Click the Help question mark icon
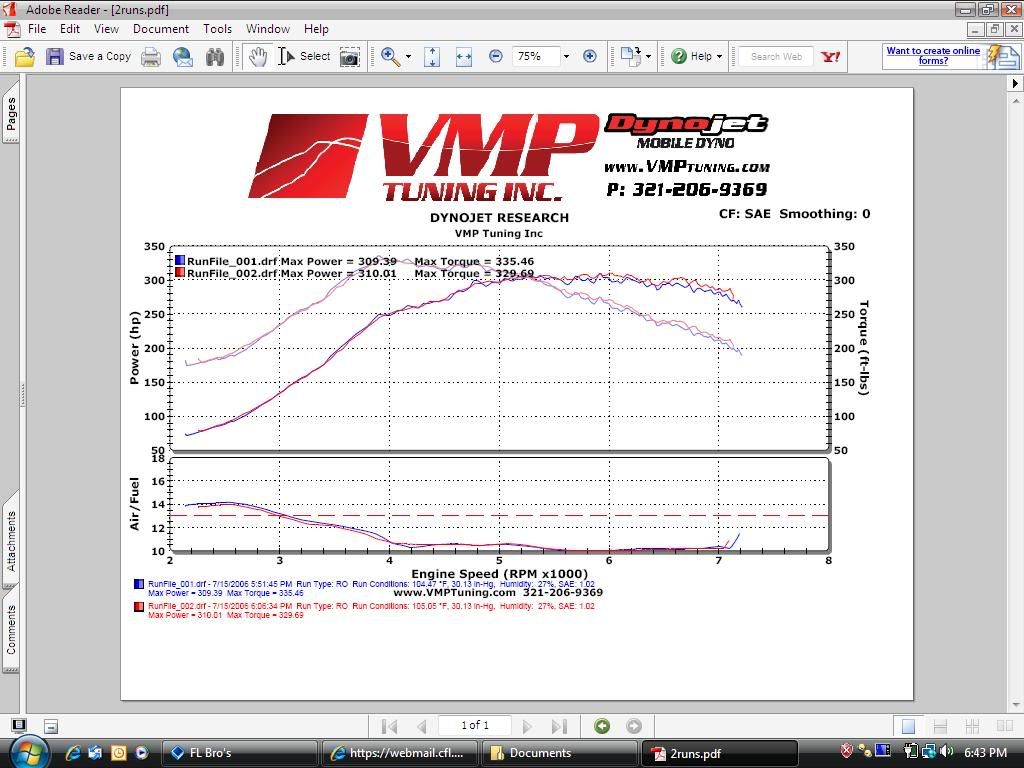Image resolution: width=1024 pixels, height=768 pixels. point(679,57)
